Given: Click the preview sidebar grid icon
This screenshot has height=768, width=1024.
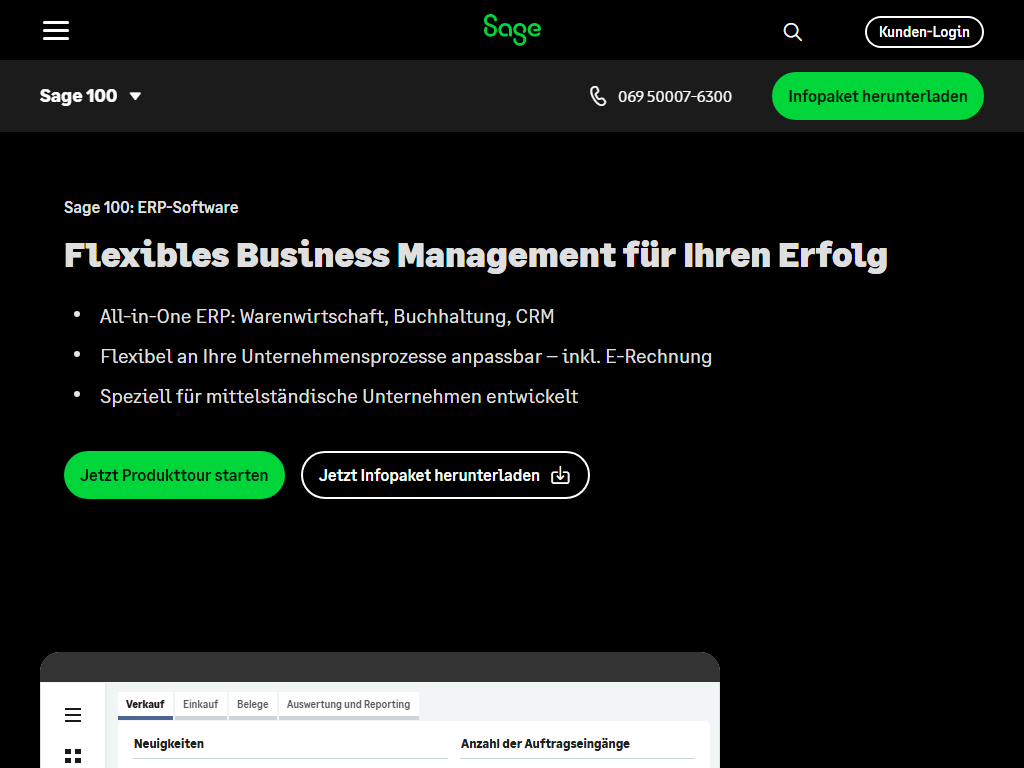Looking at the screenshot, I should coord(73,756).
